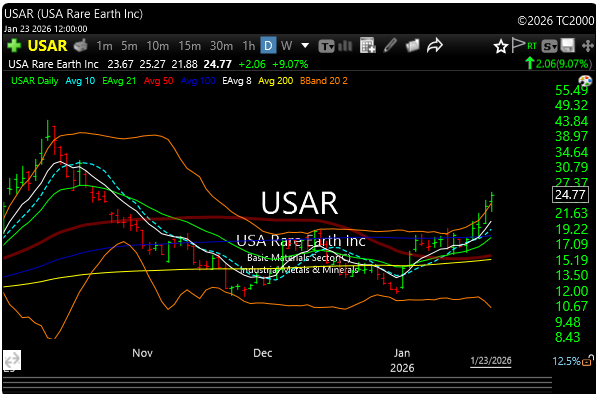Click the +2.06 net change value

(252, 64)
